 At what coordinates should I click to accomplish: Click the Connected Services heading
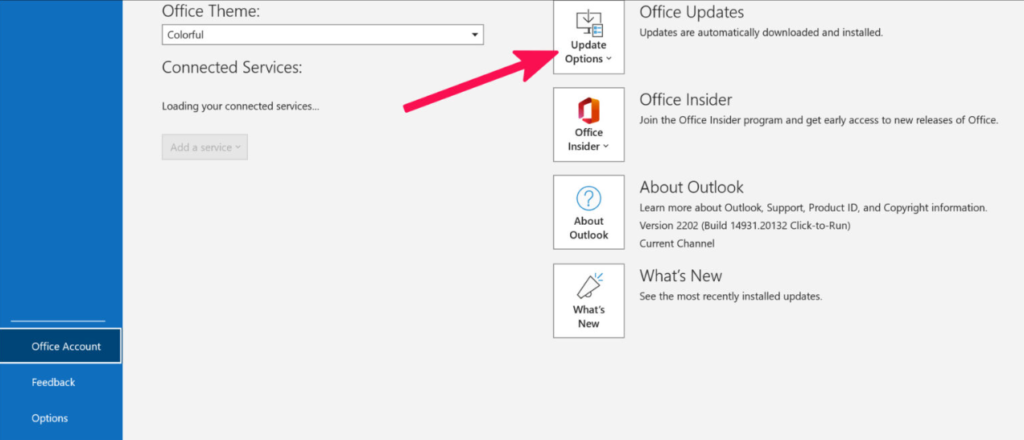232,67
